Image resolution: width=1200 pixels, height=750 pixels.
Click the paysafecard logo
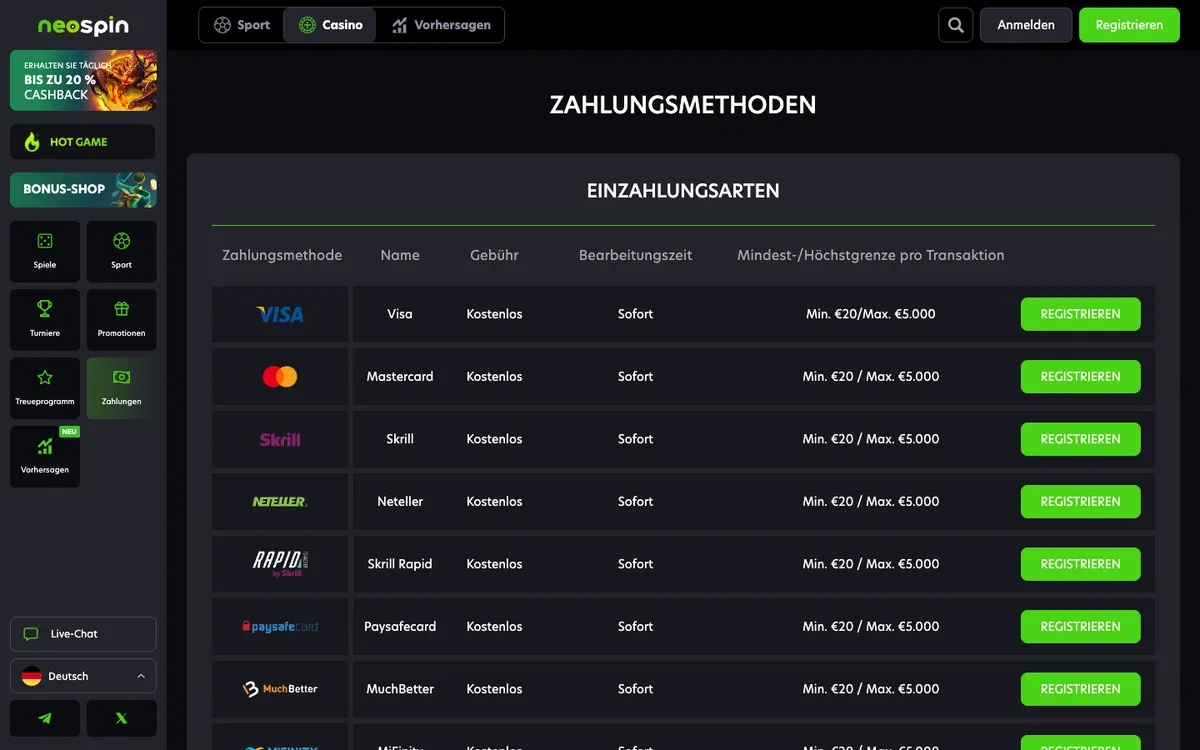pos(280,626)
